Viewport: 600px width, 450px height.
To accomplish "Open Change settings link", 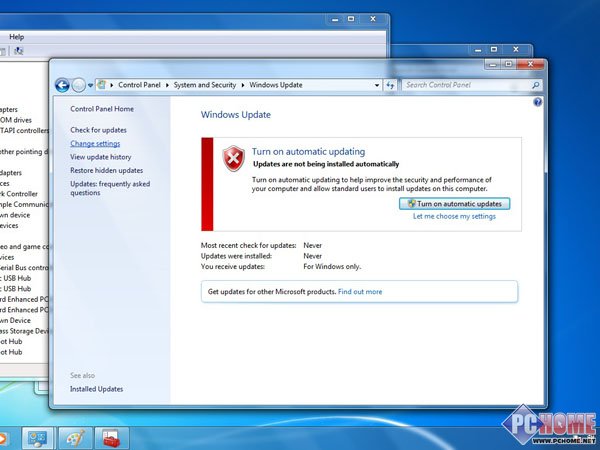I will tap(95, 143).
